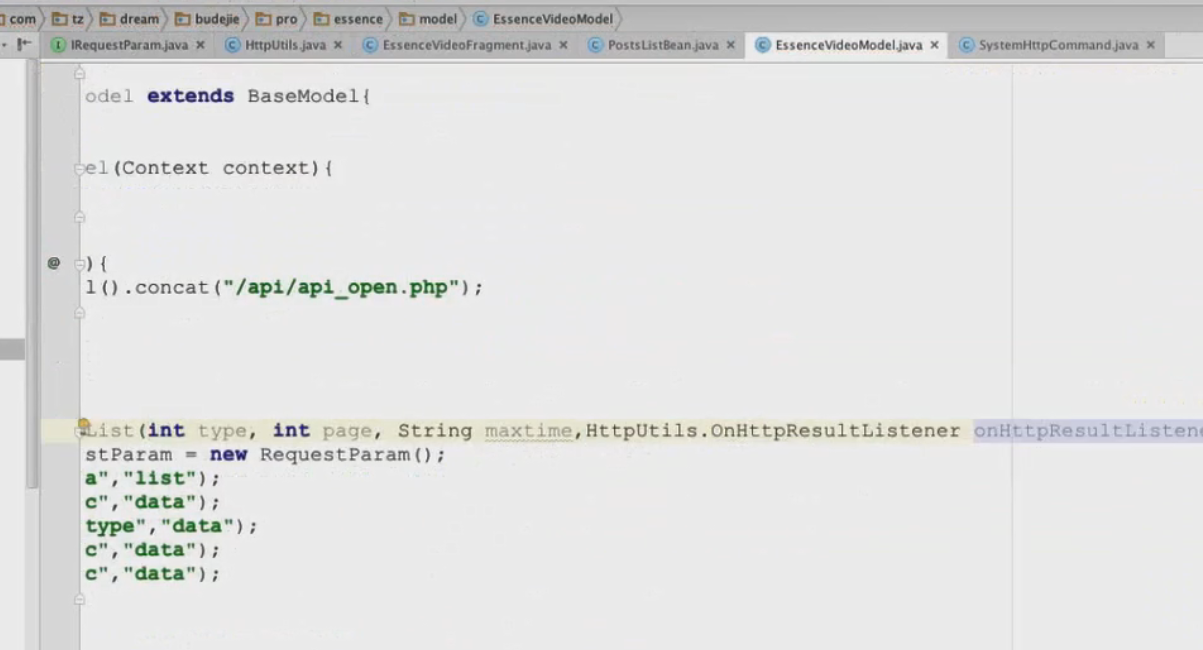Click the type","data" code line
This screenshot has height=650, width=1203.
tap(171, 526)
